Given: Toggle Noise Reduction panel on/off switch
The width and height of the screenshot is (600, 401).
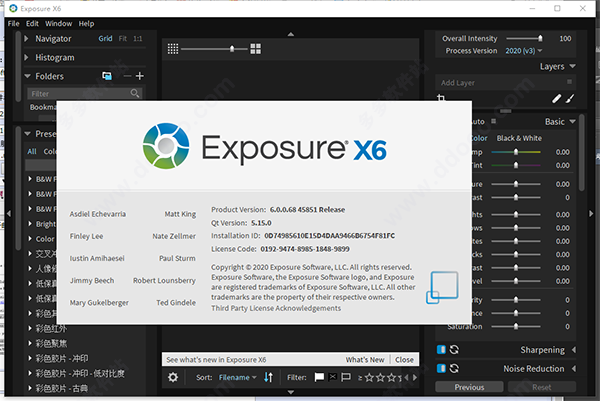Looking at the screenshot, I should click(x=441, y=368).
